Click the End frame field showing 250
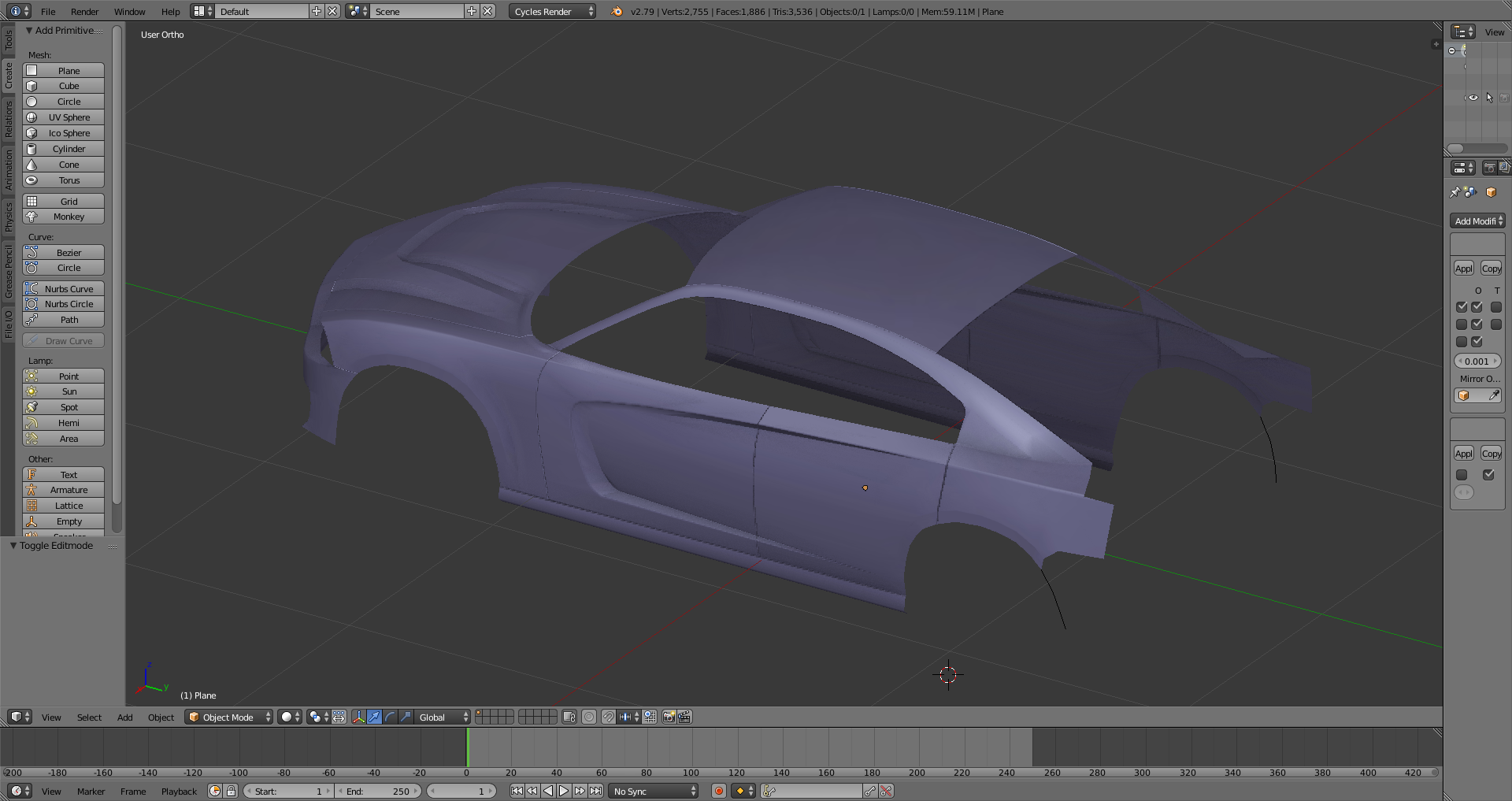Screen dimensions: 1512x801 click(378, 791)
